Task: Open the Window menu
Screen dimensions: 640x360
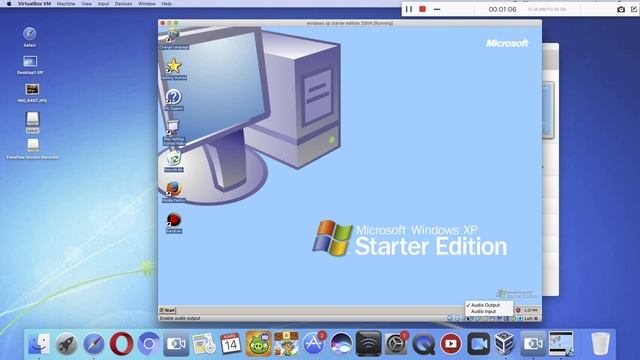Action: click(x=147, y=4)
